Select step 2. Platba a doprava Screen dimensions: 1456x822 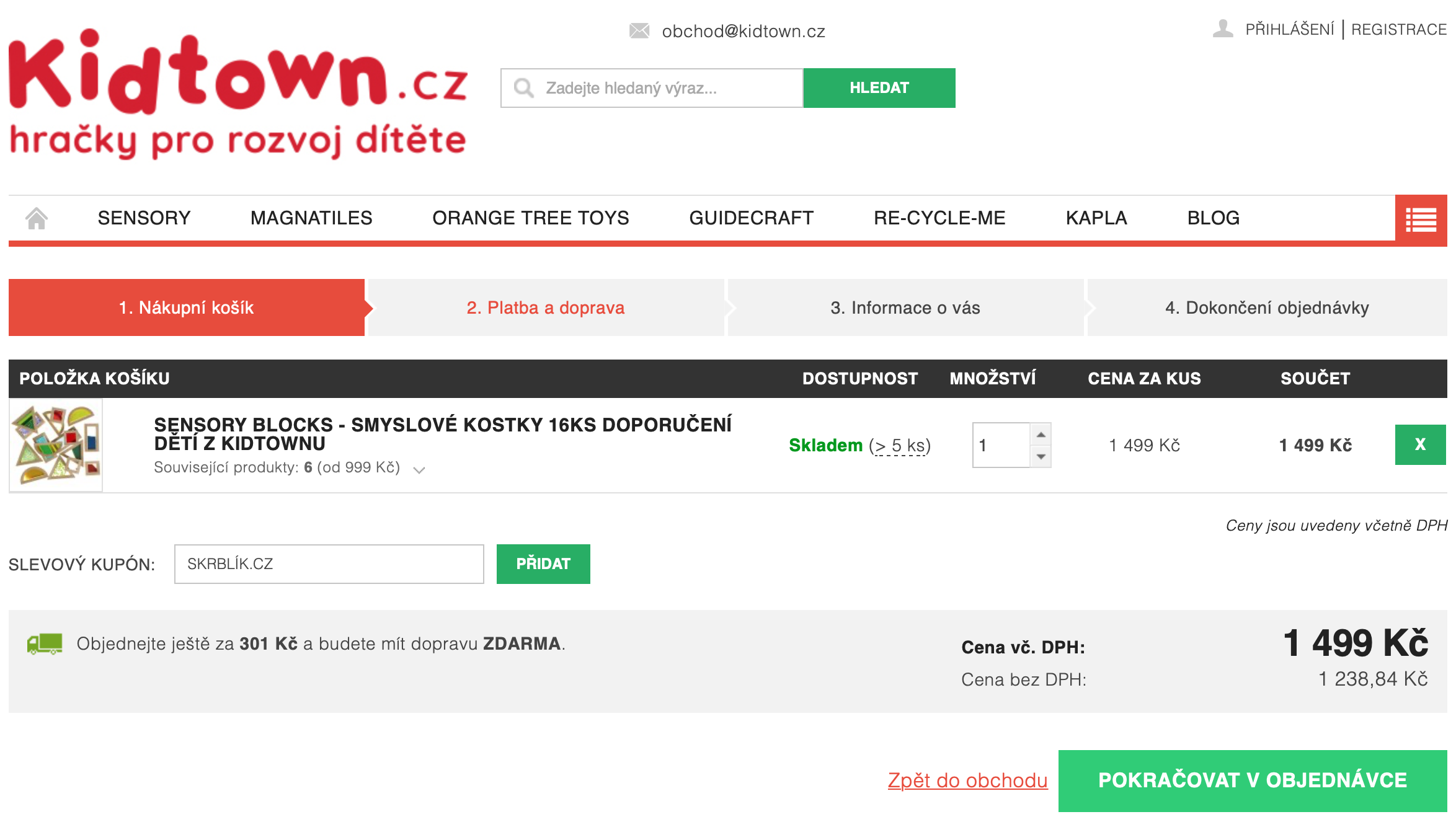[x=546, y=307]
